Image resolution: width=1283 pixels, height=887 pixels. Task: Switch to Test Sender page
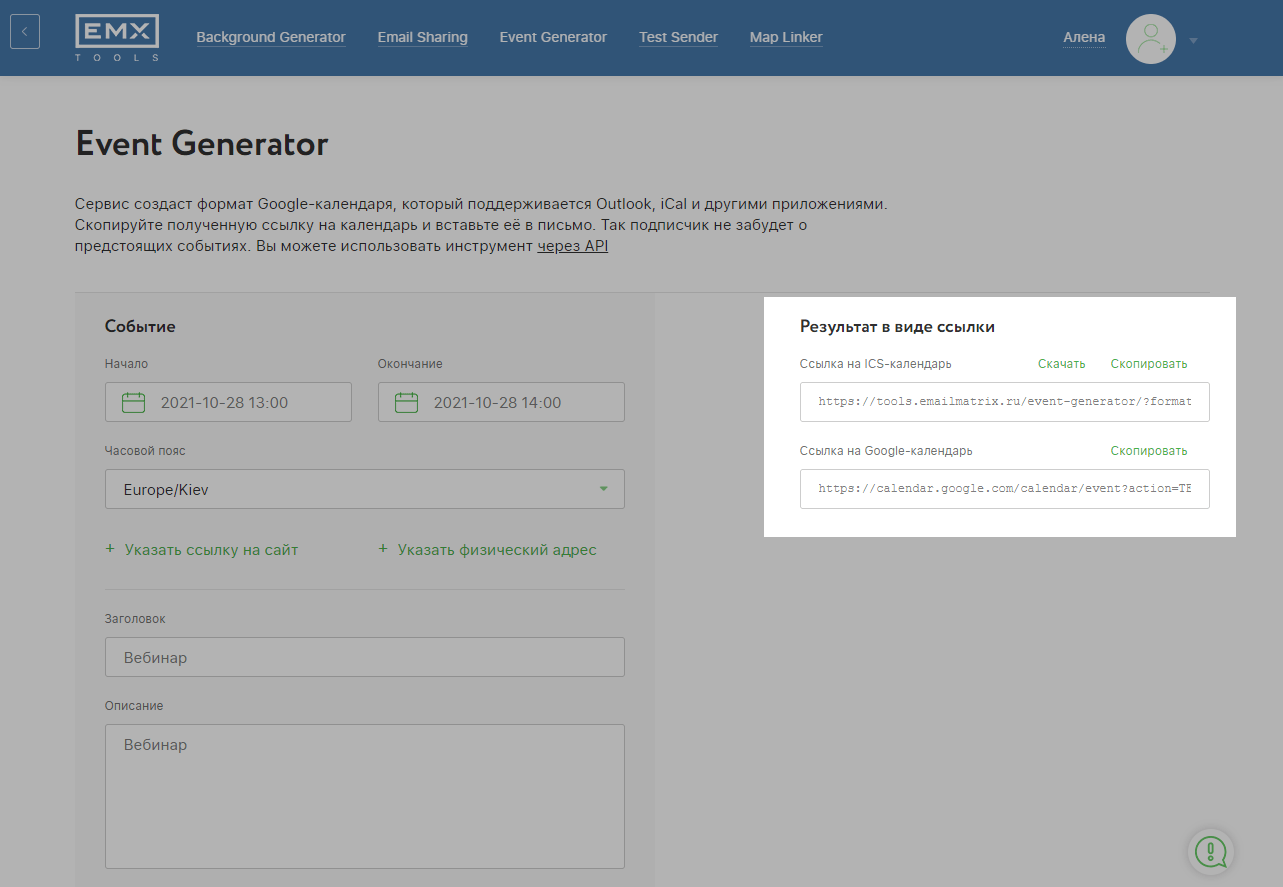(678, 37)
